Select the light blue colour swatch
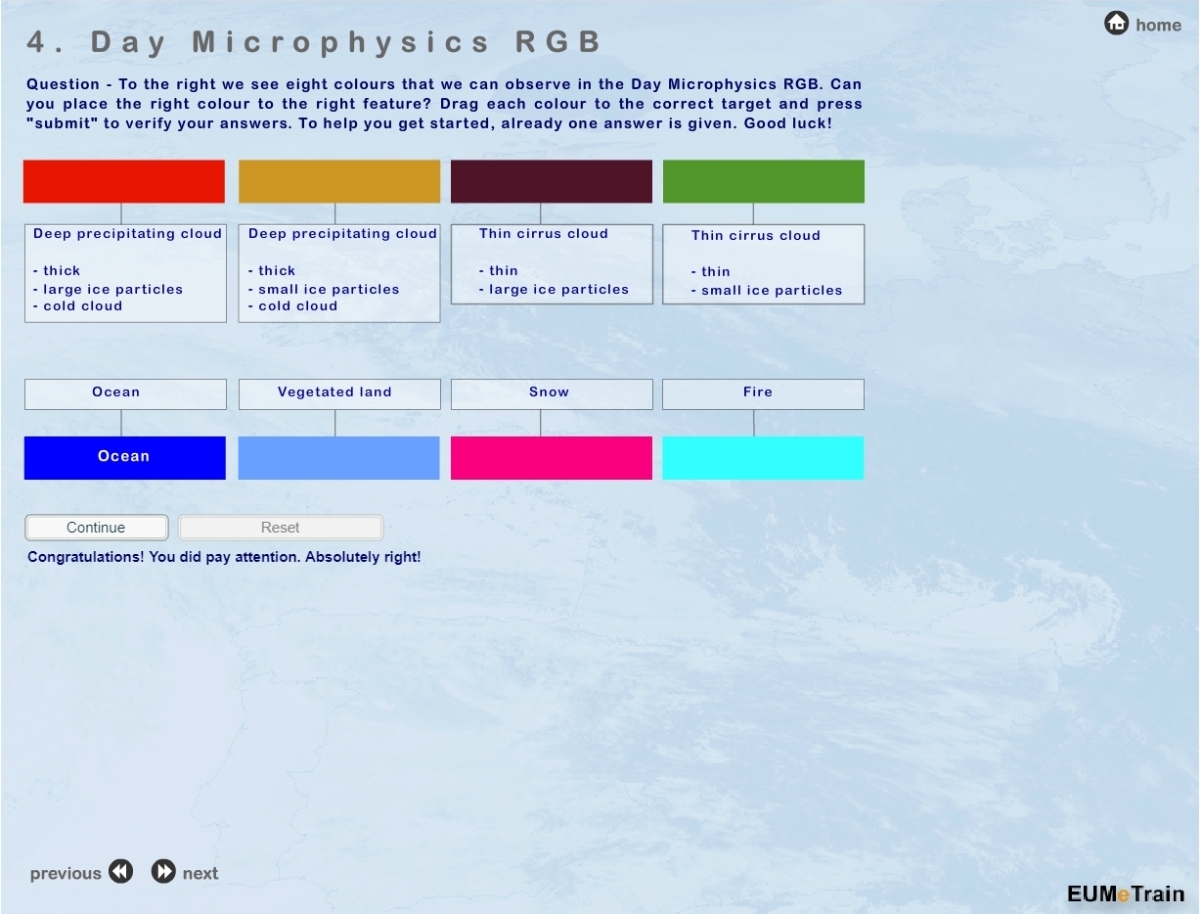This screenshot has height=914, width=1200. coord(339,457)
